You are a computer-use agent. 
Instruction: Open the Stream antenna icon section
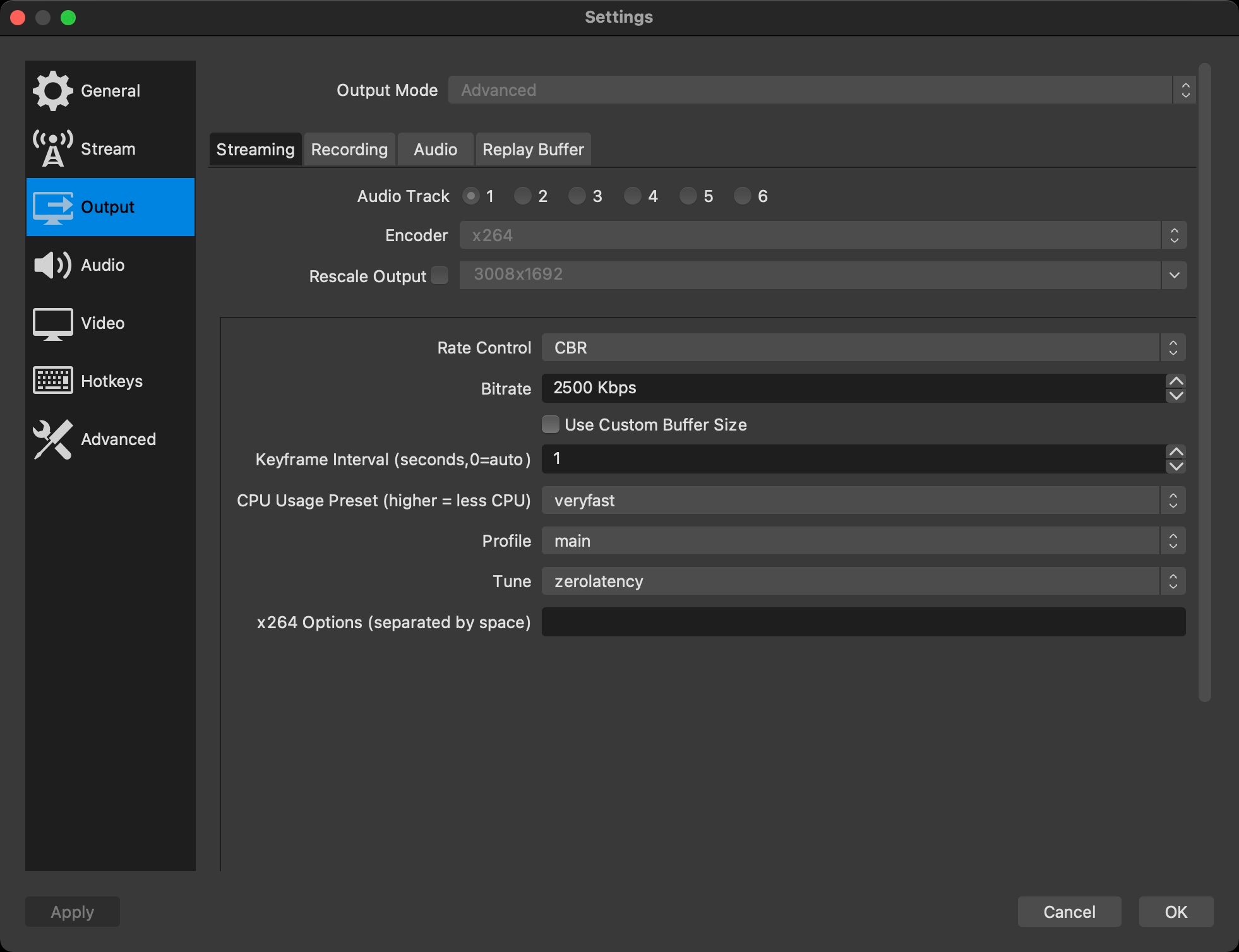pos(52,149)
